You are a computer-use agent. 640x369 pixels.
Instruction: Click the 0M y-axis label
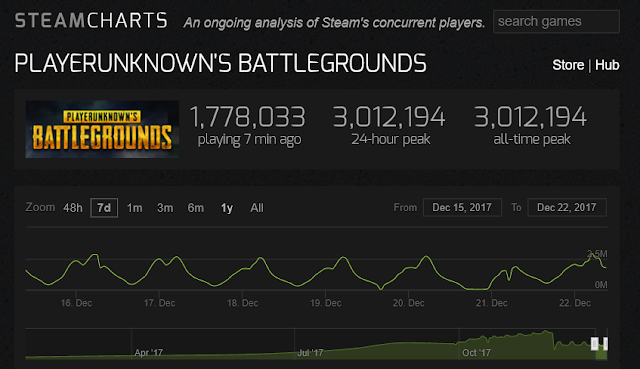pyautogui.click(x=601, y=285)
